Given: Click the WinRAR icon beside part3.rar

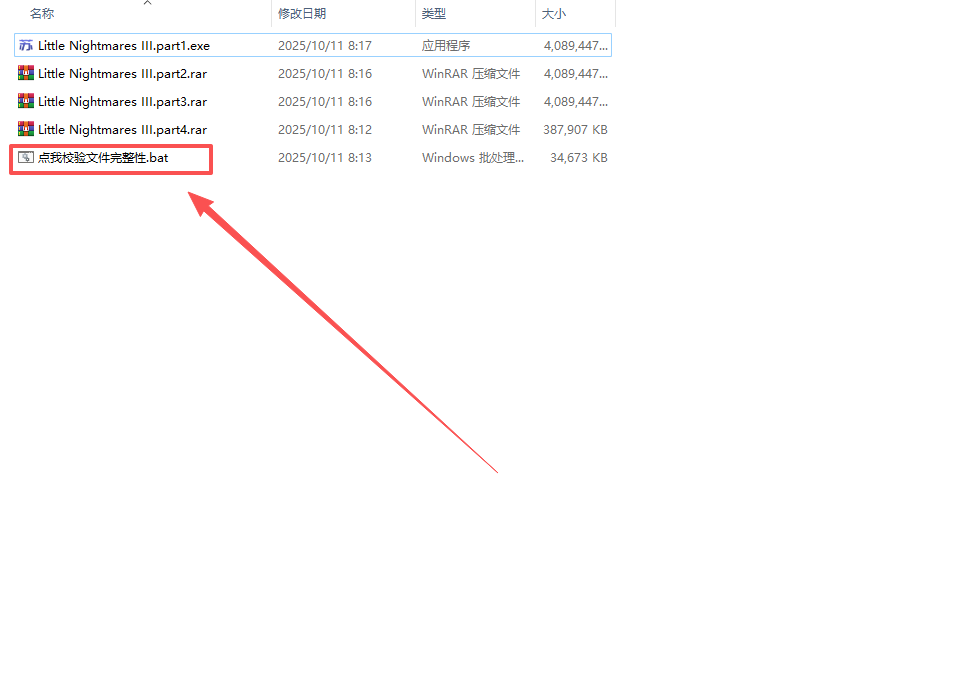Looking at the screenshot, I should tap(26, 101).
